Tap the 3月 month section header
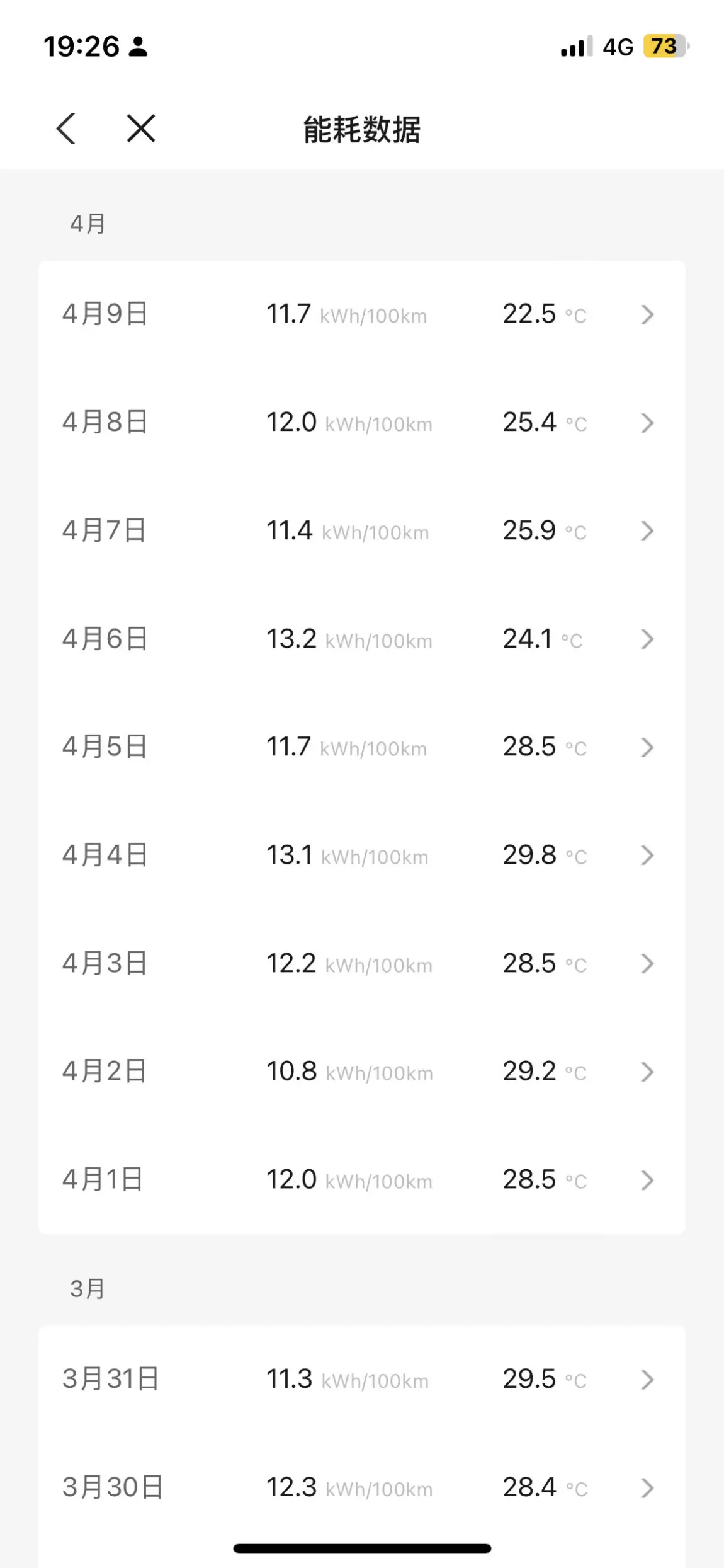Image resolution: width=724 pixels, height=1568 pixels. click(x=88, y=1289)
